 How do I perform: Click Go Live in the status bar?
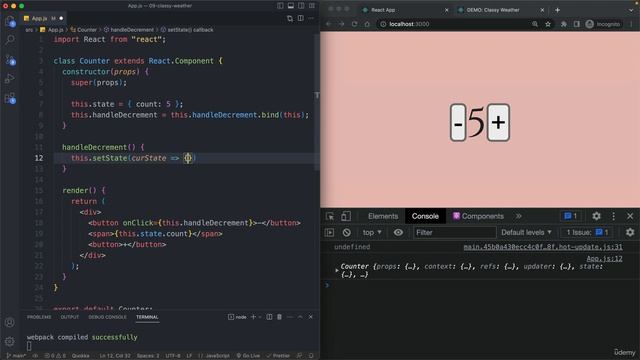248,356
